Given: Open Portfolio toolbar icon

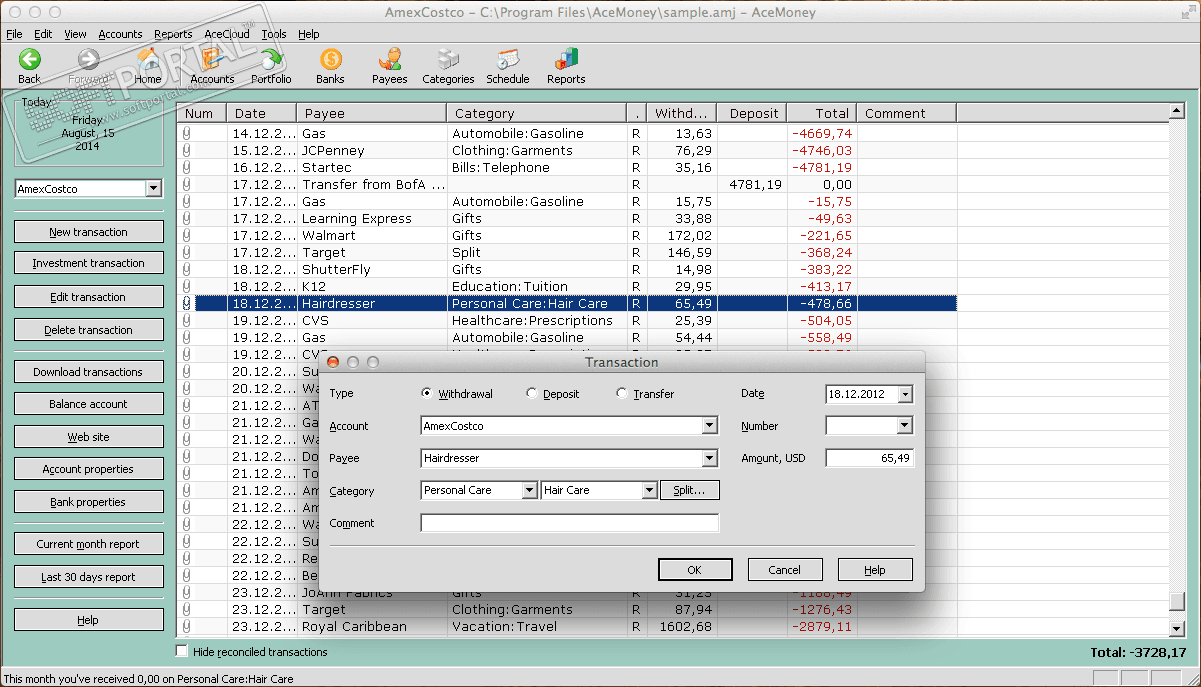Looking at the screenshot, I should (271, 66).
